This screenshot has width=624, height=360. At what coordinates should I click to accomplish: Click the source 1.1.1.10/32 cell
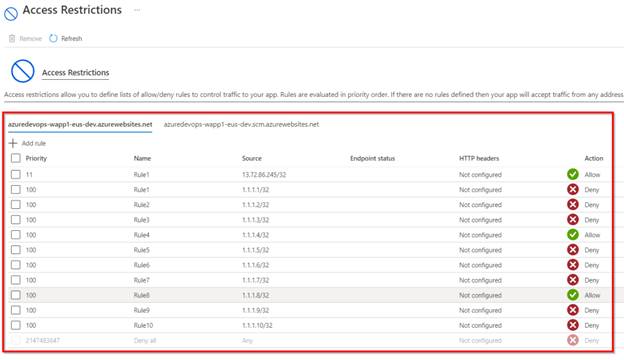tap(257, 325)
